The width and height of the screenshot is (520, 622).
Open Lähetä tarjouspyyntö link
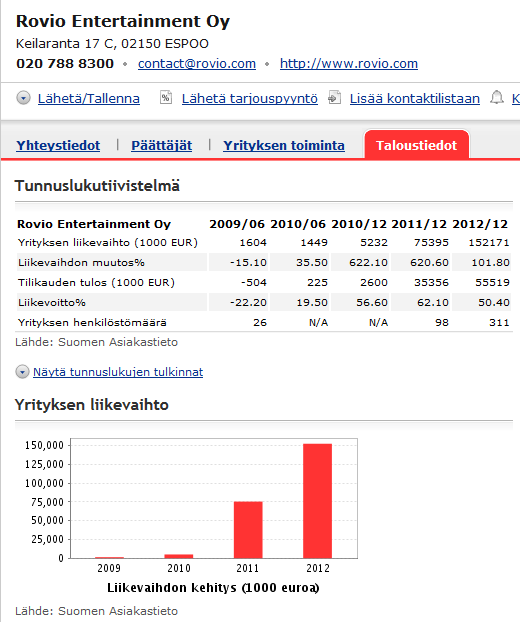249,99
